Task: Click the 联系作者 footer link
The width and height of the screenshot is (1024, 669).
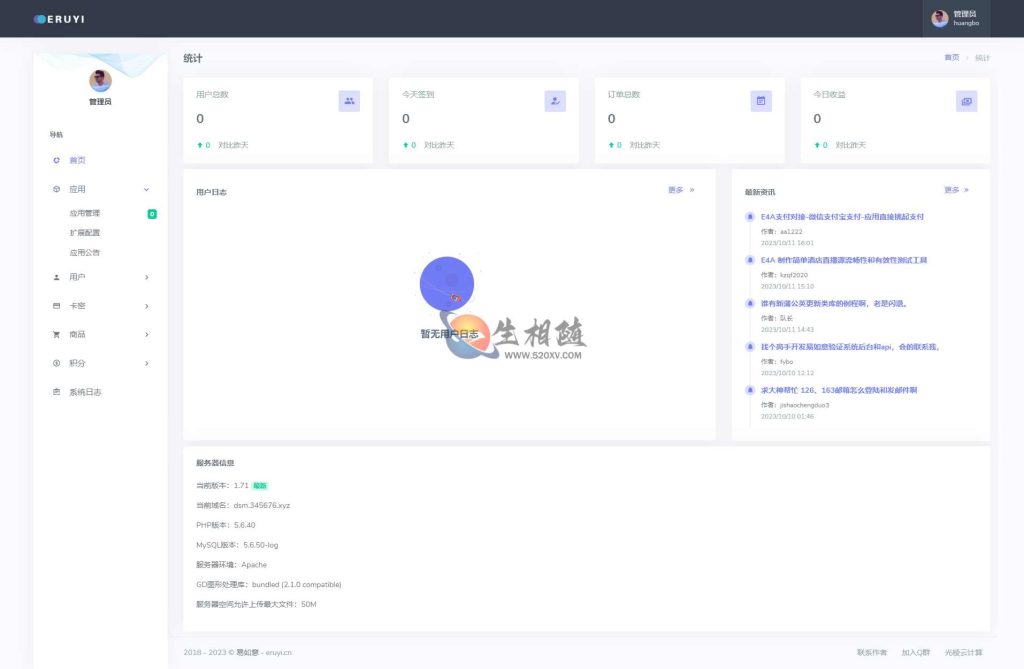Action: tap(872, 652)
